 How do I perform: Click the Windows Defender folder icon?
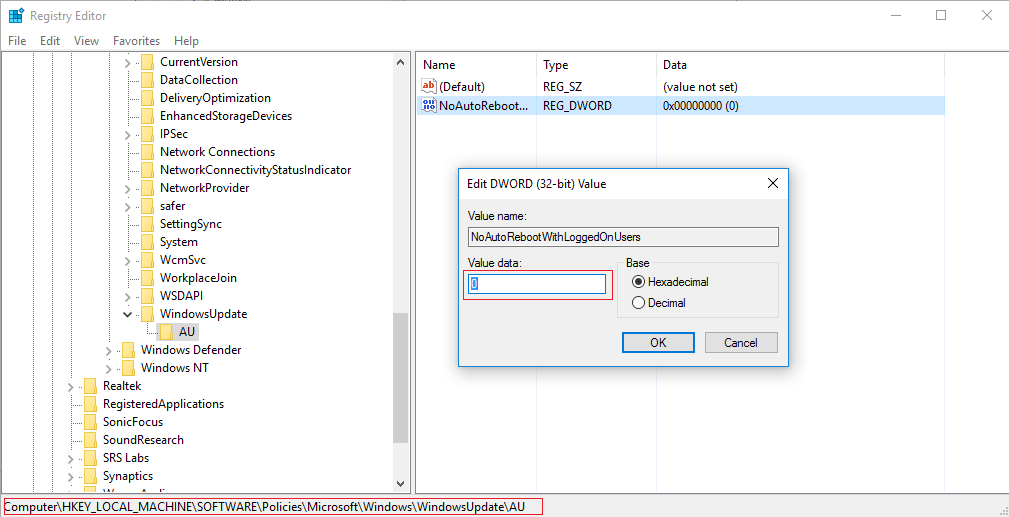click(128, 350)
